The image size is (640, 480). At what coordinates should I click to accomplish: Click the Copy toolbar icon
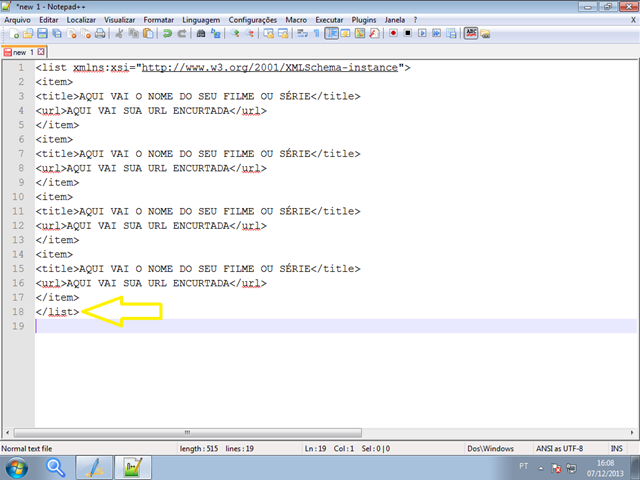click(133, 33)
